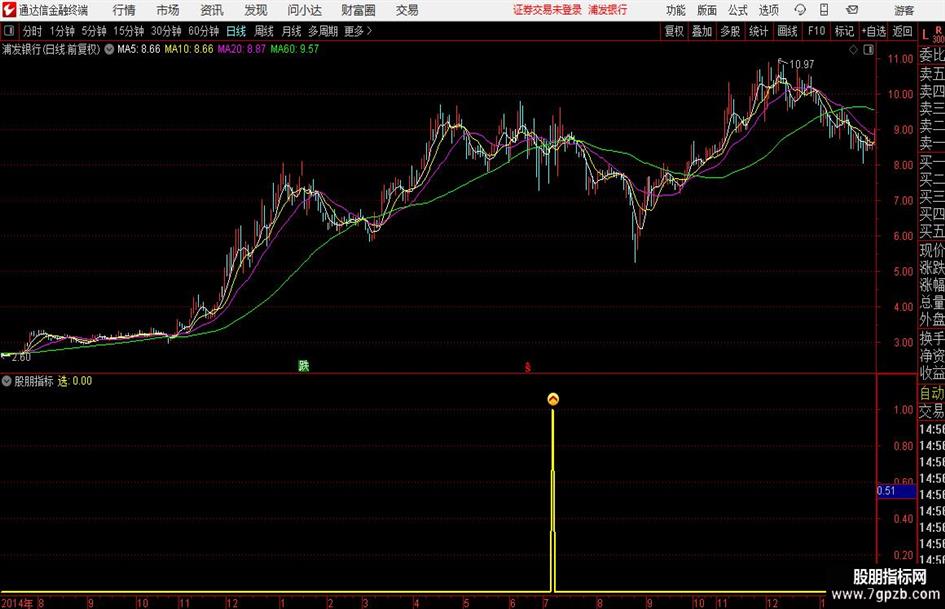
Task: Switch to 月线 monthly period
Action: click(291, 31)
